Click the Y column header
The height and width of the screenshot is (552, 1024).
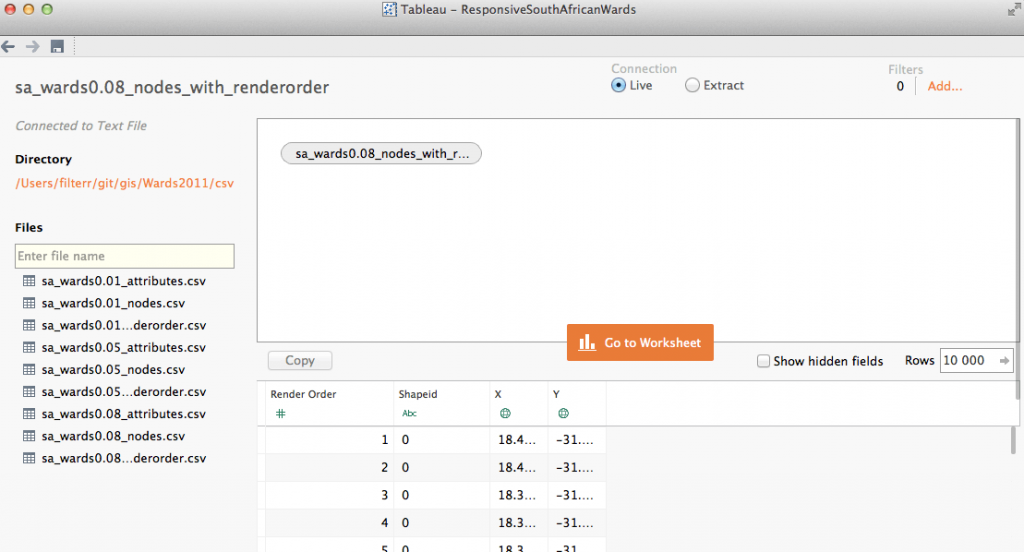click(x=556, y=395)
